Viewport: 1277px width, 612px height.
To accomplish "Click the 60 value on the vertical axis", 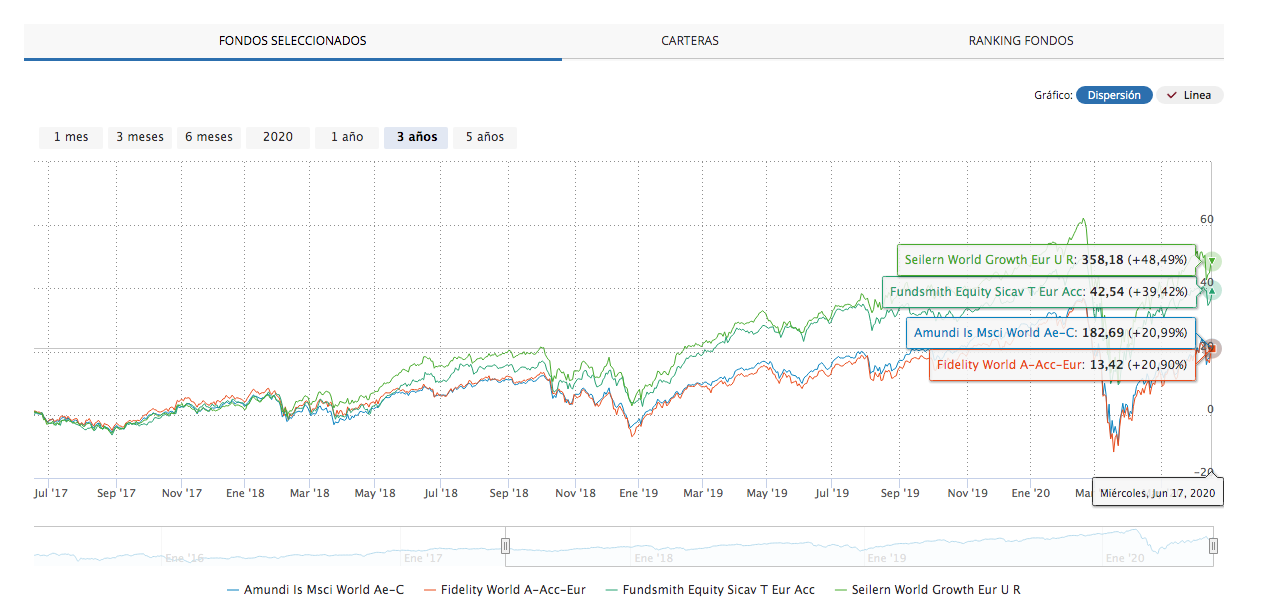I will (1206, 220).
